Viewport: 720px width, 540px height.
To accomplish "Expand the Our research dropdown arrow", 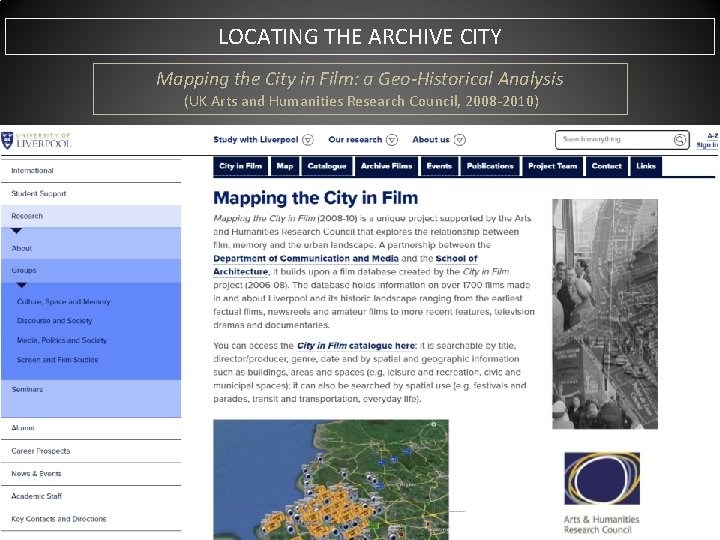I will pos(392,140).
